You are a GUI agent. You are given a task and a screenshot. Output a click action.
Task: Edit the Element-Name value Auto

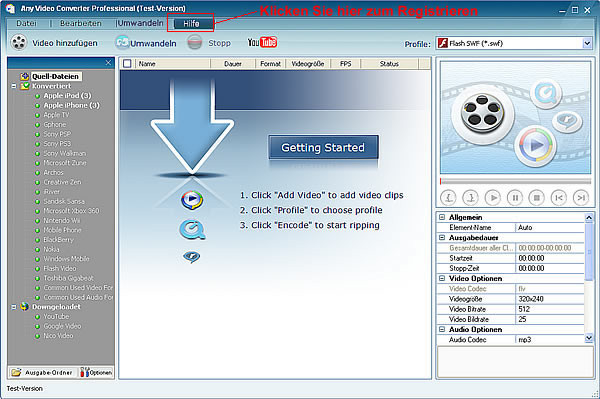(550, 227)
